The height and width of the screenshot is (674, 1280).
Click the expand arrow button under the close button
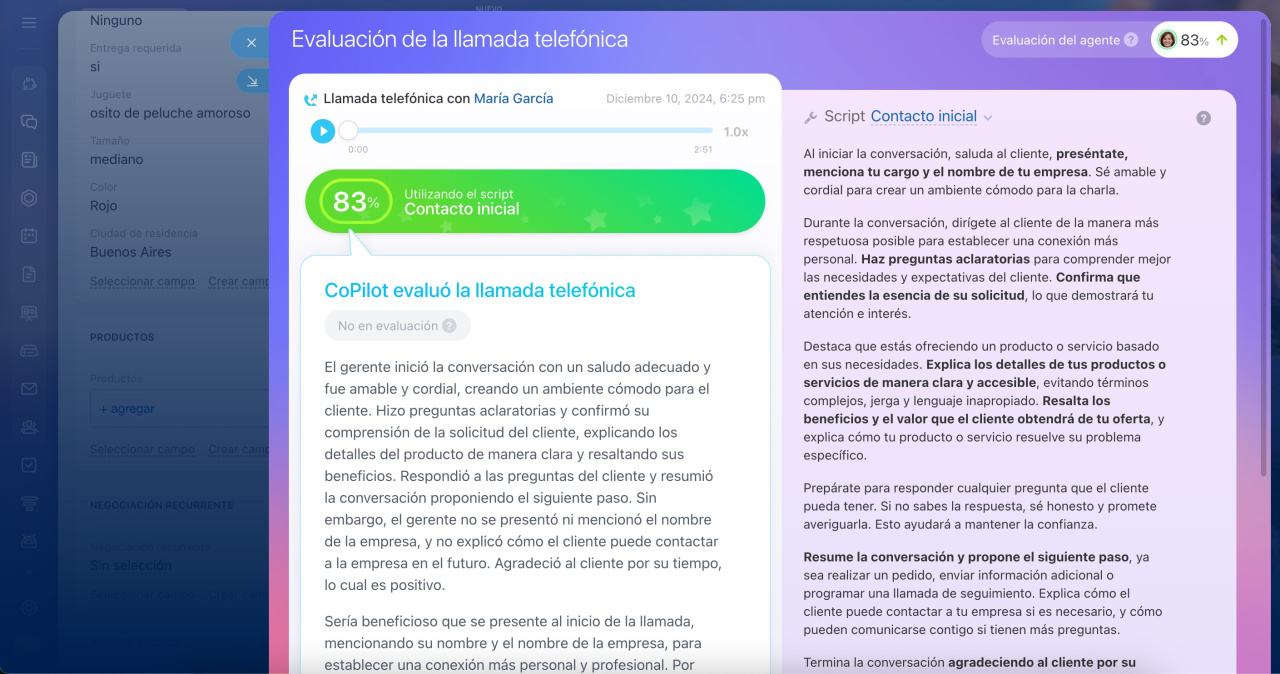tap(251, 81)
